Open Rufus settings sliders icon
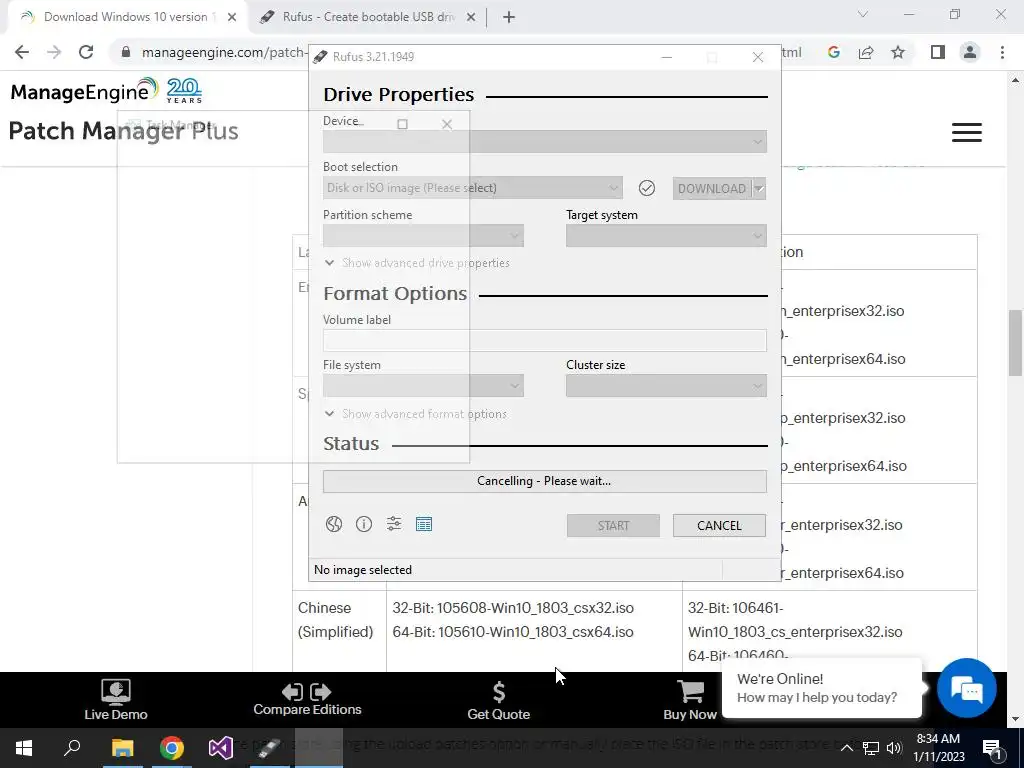The height and width of the screenshot is (768, 1024). tap(394, 524)
